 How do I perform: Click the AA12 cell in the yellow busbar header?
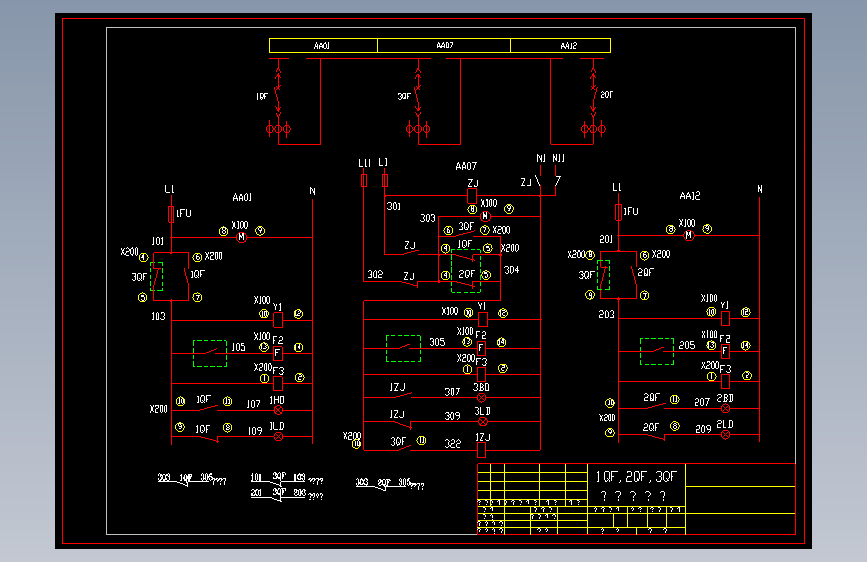point(561,45)
